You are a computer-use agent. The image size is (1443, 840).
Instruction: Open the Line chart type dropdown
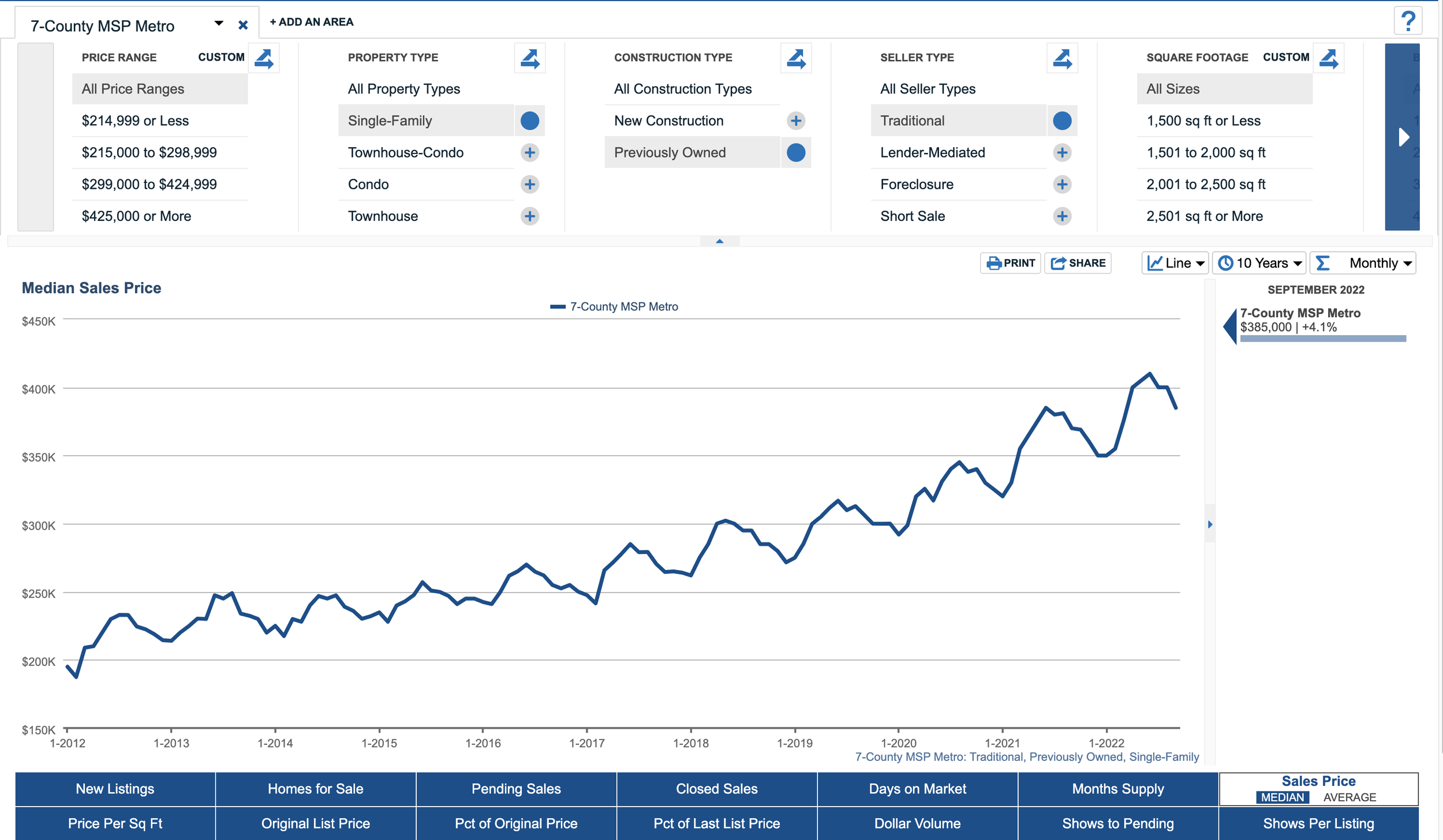tap(1175, 263)
